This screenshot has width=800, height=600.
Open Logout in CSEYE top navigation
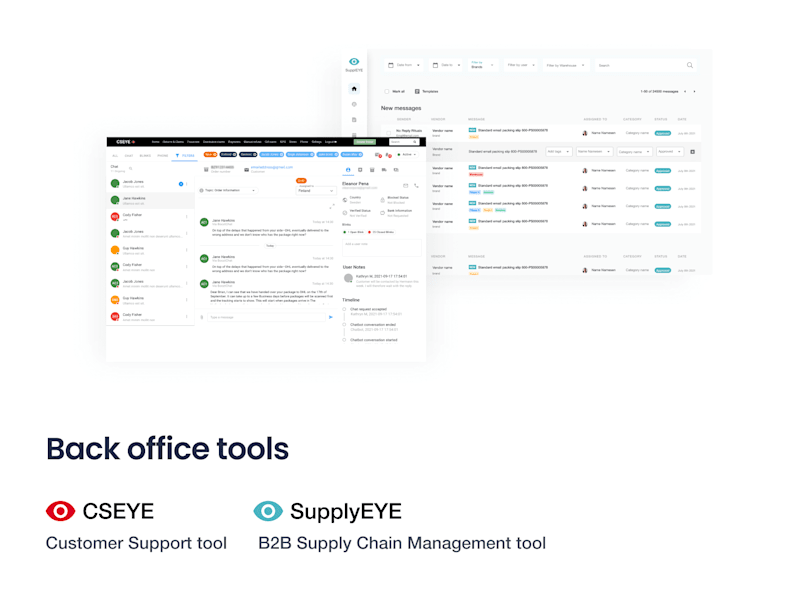(x=331, y=142)
